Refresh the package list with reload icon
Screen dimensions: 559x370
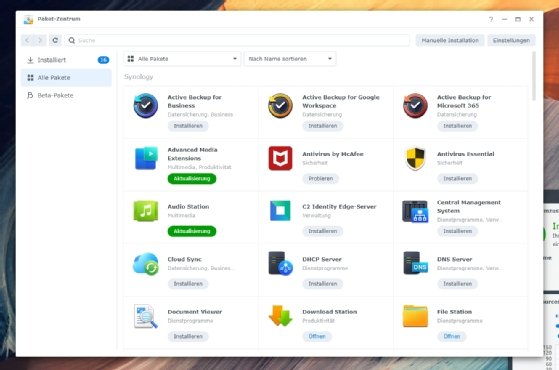[55, 40]
